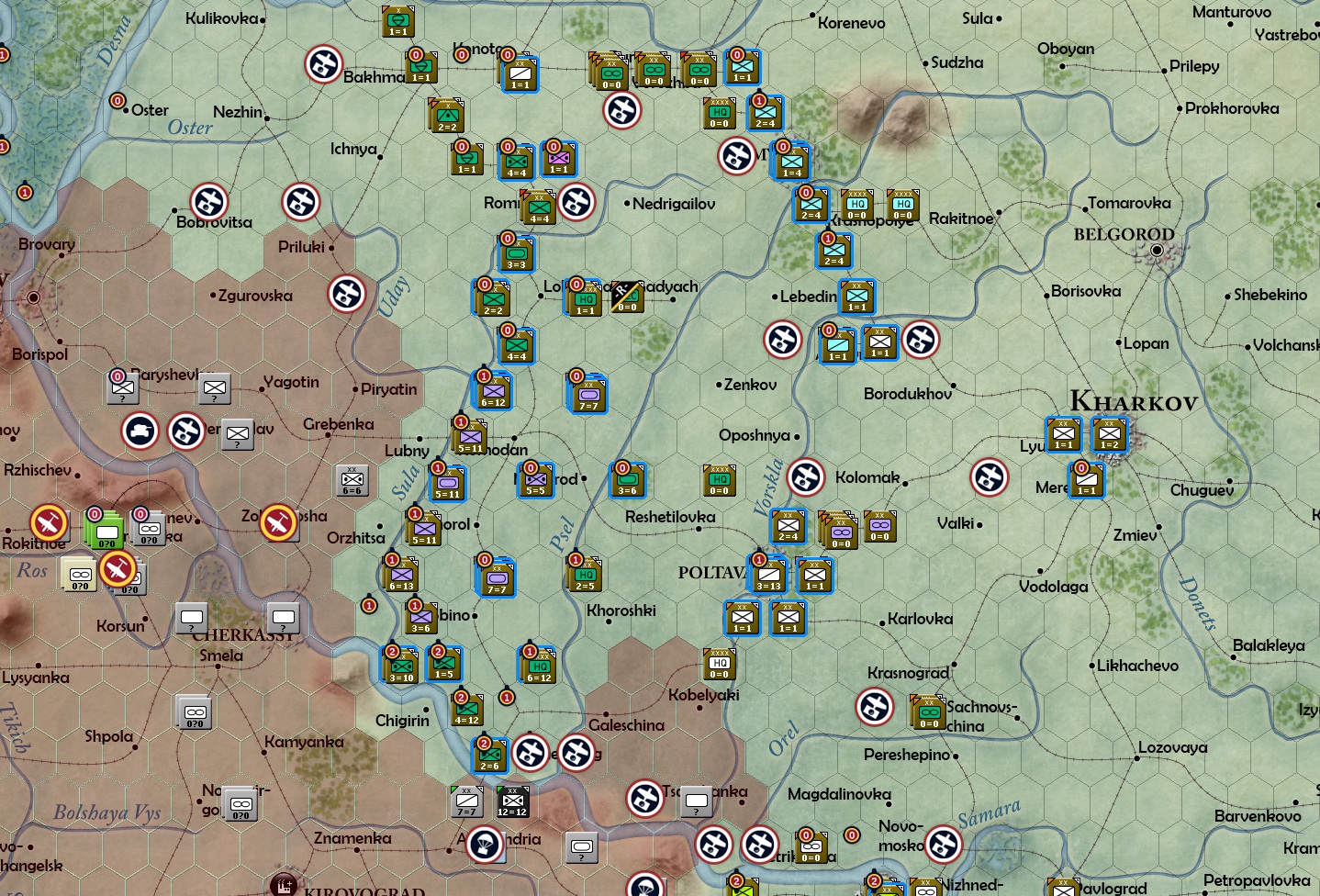This screenshot has height=896, width=1320.
Task: Select the 1=2 unit at Kharkov
Action: tap(1110, 434)
